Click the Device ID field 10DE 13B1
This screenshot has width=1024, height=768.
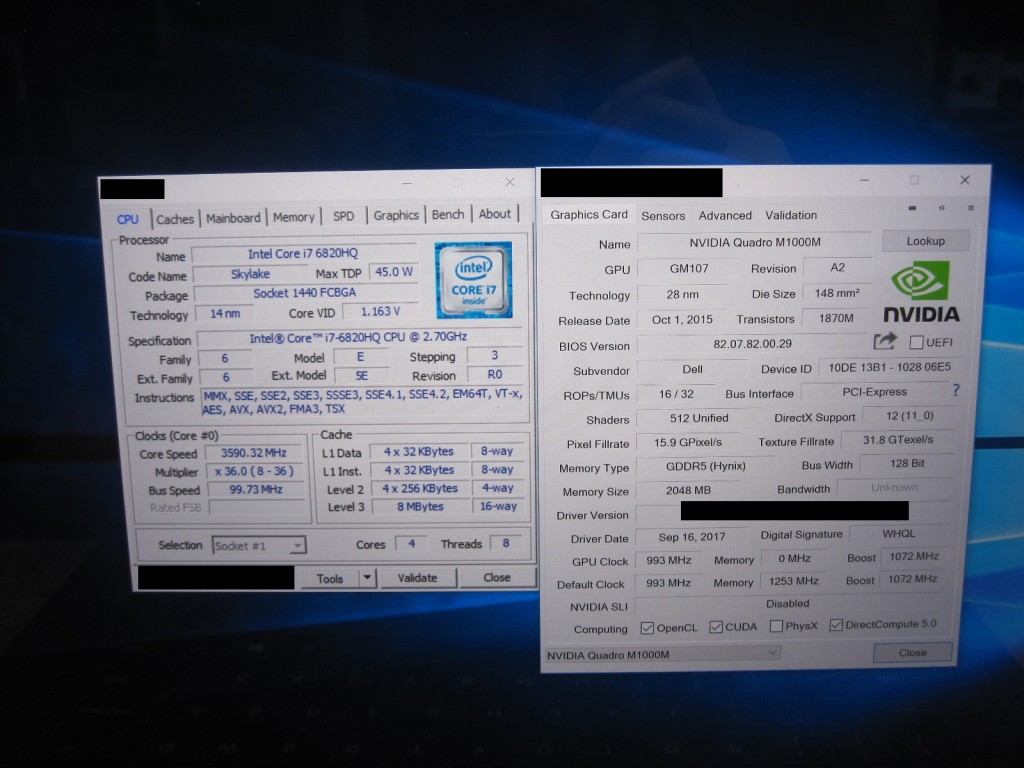(889, 367)
